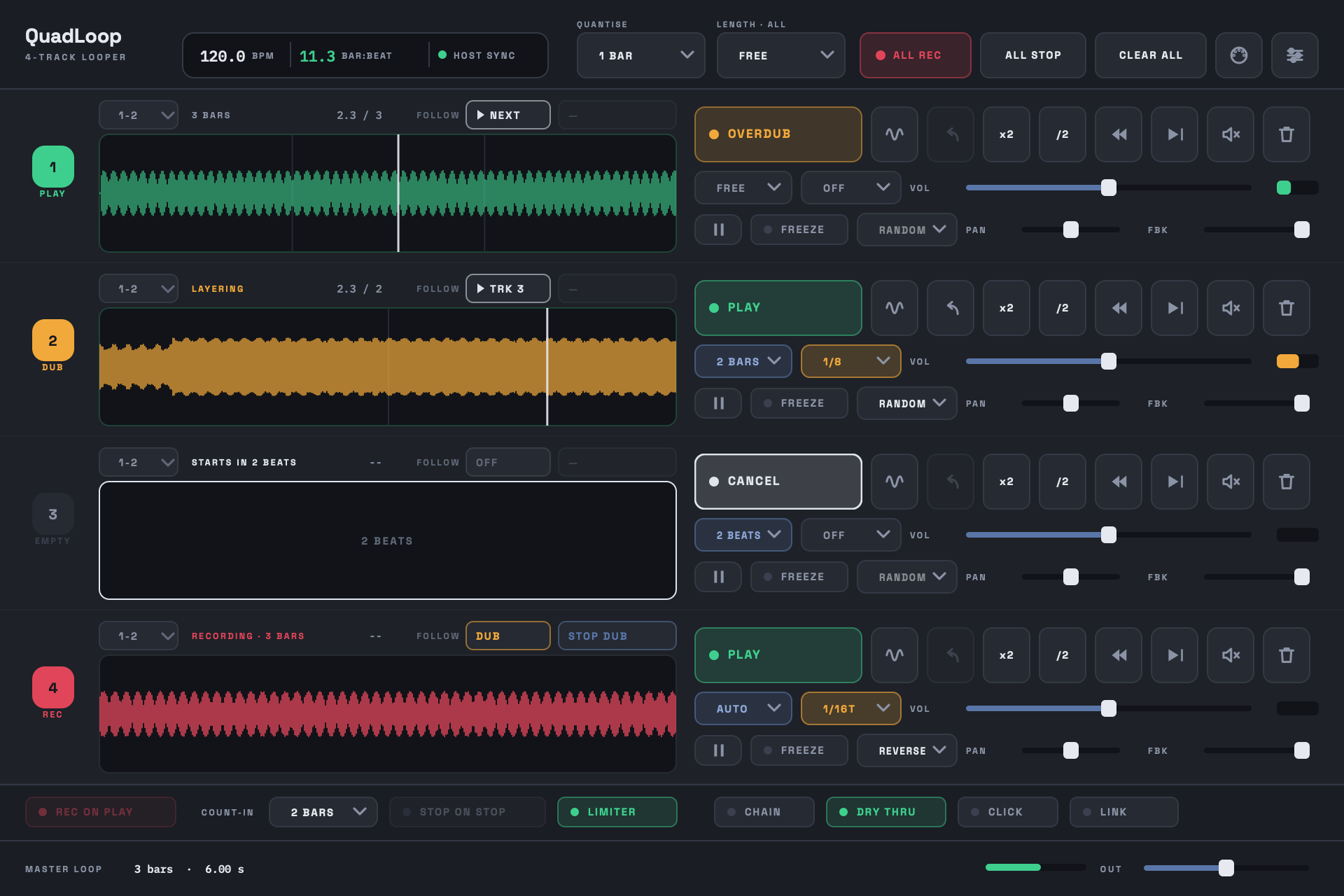Image resolution: width=1344 pixels, height=896 pixels.
Task: Open the settings sliders icon in header
Action: coord(1294,55)
